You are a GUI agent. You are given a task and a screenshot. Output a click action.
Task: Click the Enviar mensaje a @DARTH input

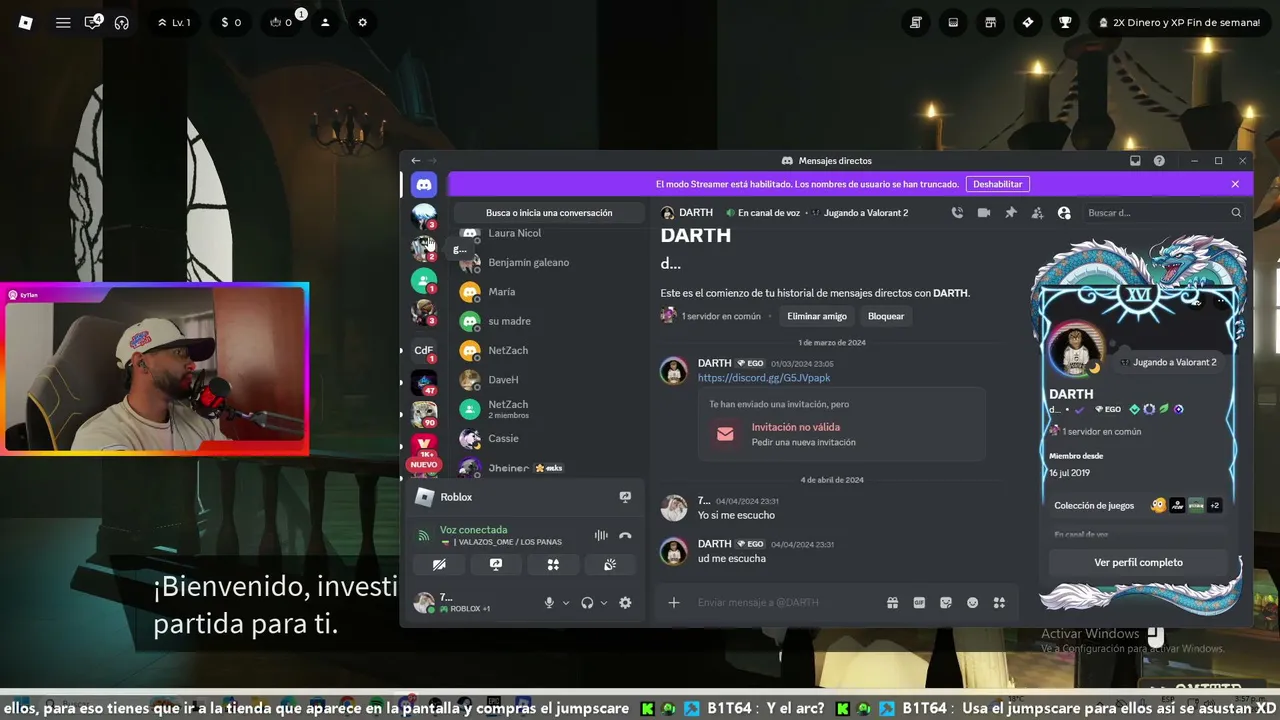click(x=786, y=603)
